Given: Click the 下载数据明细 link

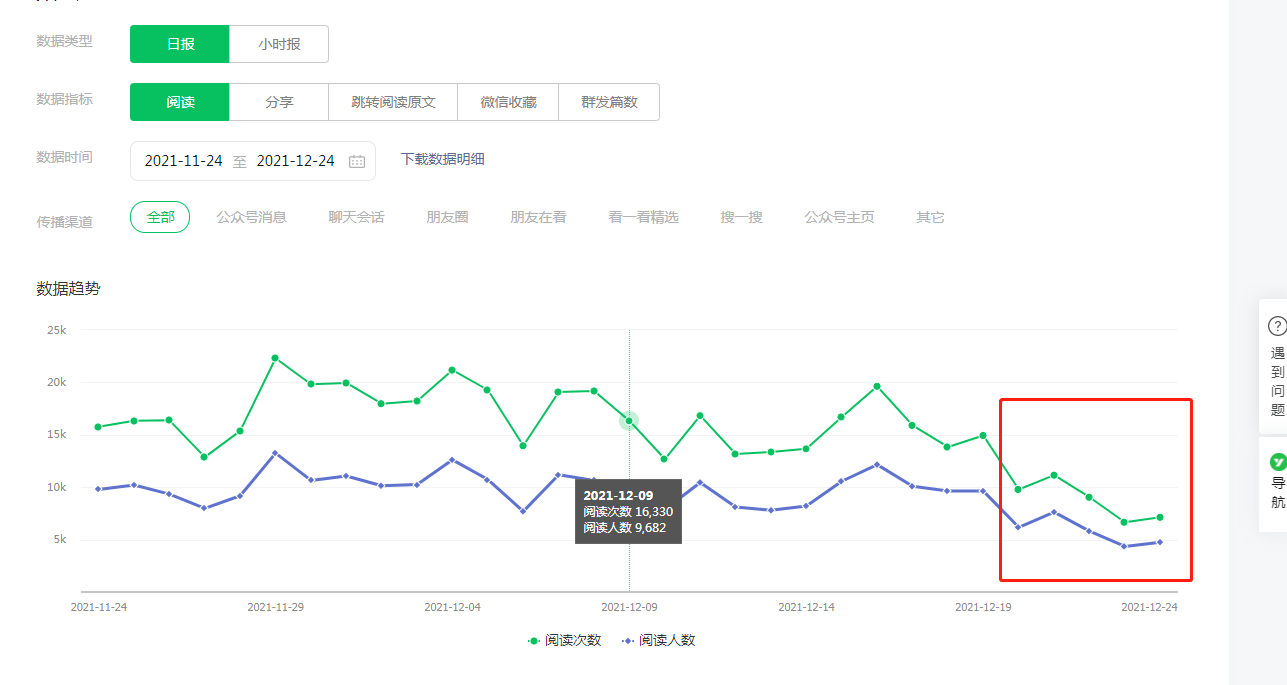Looking at the screenshot, I should coord(443,159).
